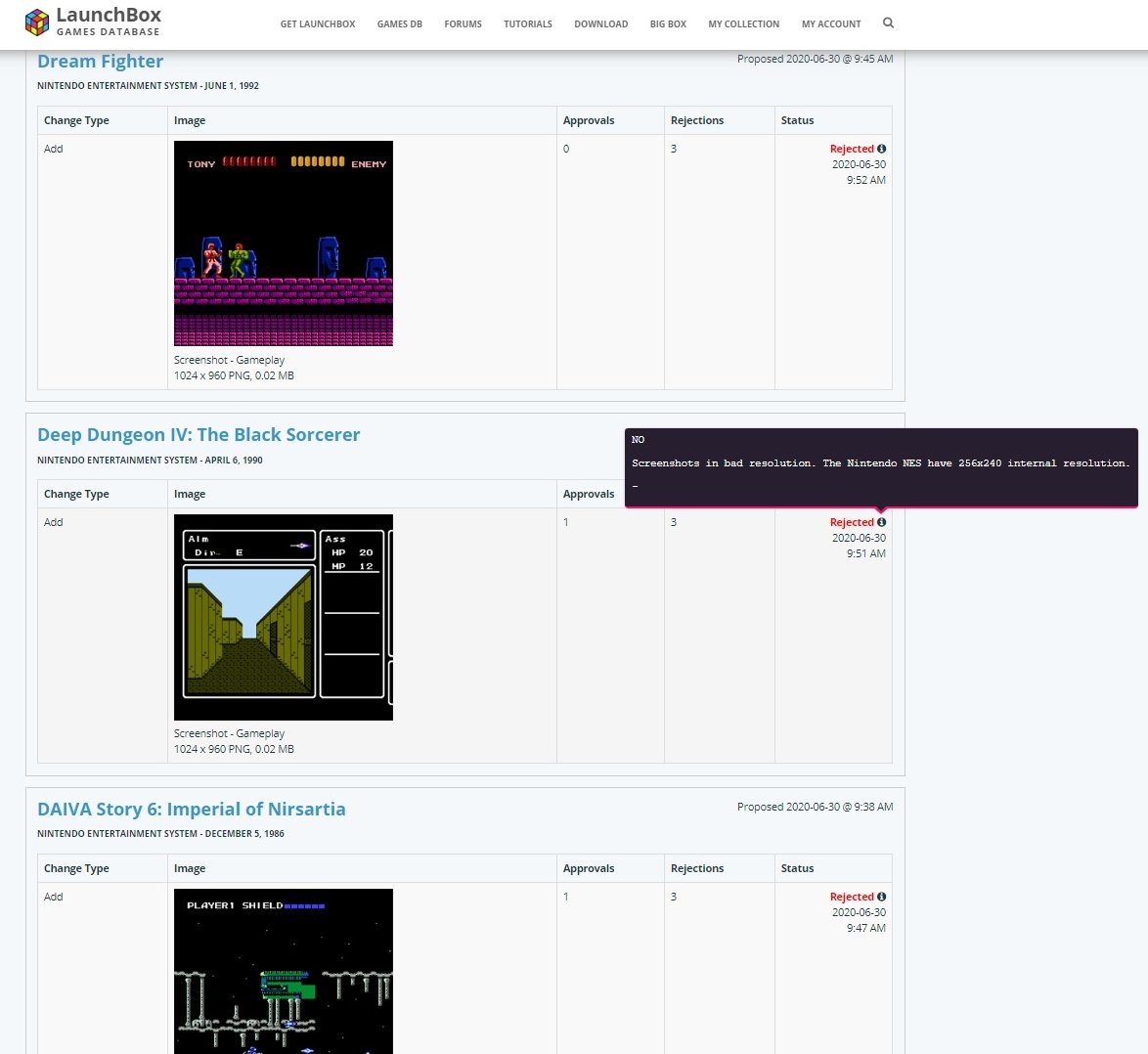Viewport: 1148px width, 1054px height.
Task: Open DAIVA Story 6: Imperial of Nirsartia link
Action: (191, 809)
